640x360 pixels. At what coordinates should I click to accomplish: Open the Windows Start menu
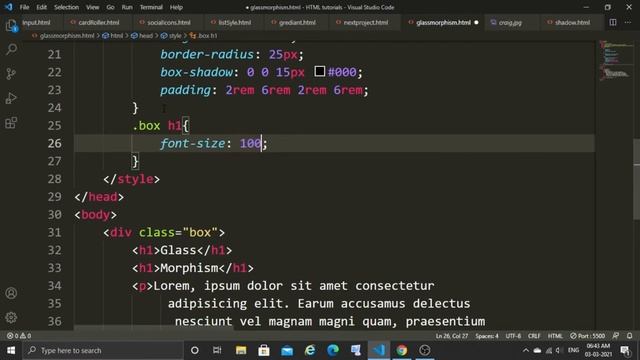(x=11, y=350)
